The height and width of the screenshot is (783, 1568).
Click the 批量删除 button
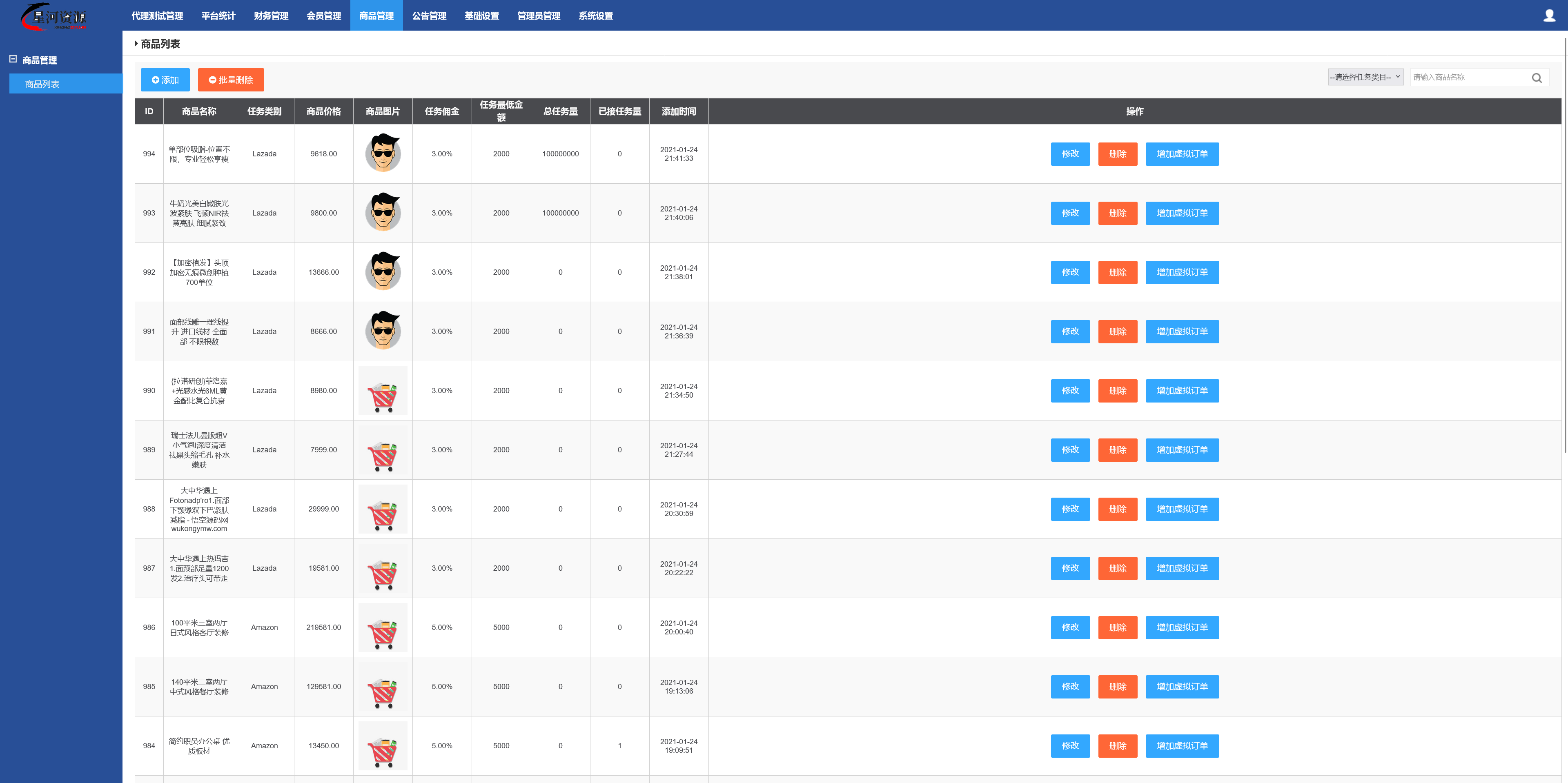pyautogui.click(x=231, y=80)
